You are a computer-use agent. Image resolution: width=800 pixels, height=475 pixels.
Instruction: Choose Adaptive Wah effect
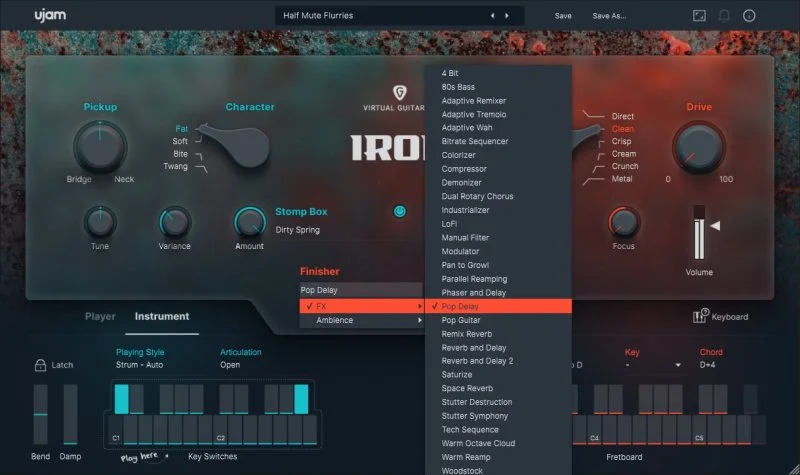[x=498, y=128]
